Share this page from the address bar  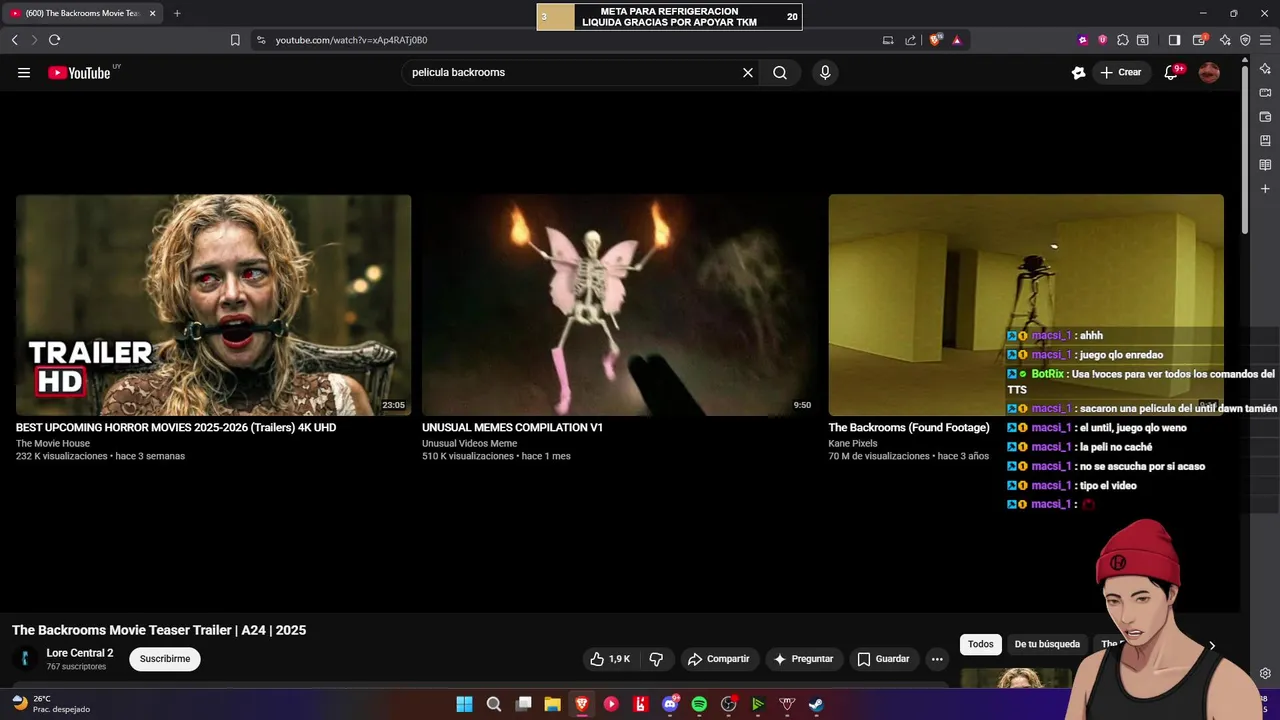(x=910, y=40)
